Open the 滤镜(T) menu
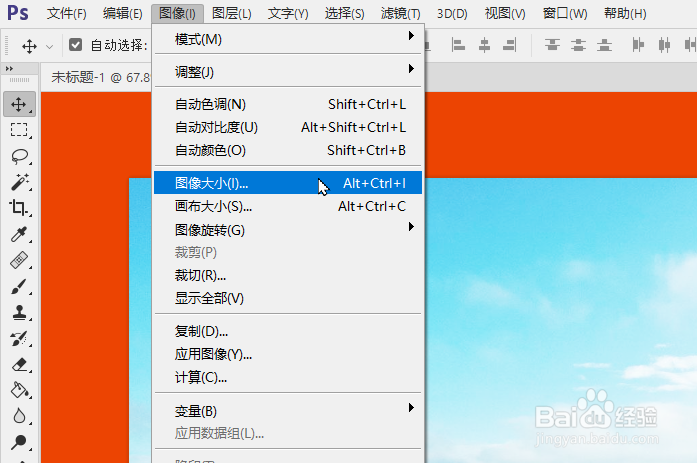 click(401, 14)
